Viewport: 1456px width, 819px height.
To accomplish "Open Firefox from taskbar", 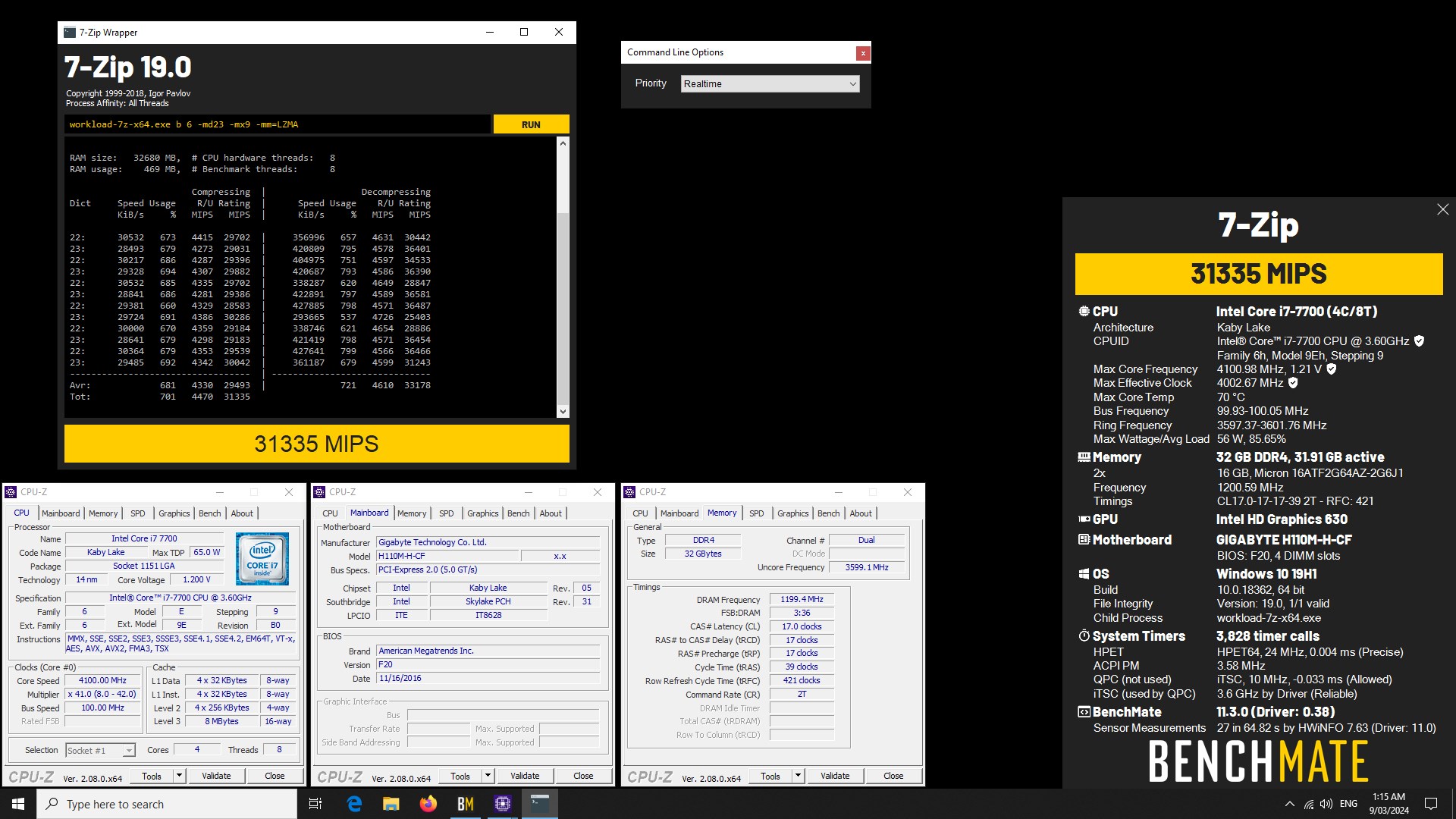I will (428, 804).
